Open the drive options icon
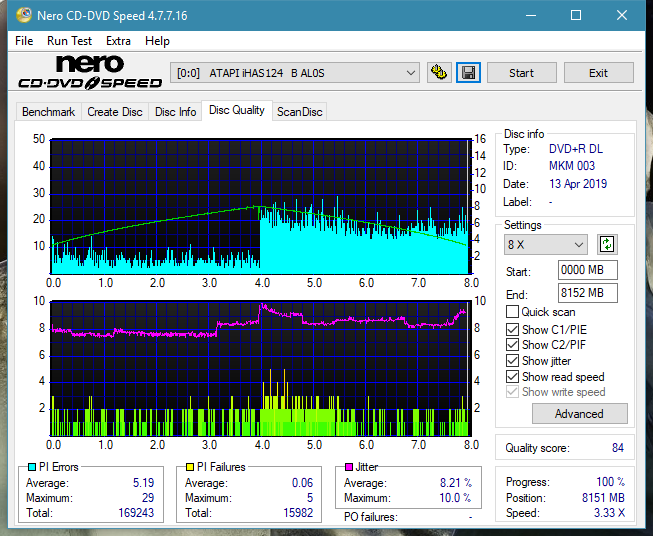Viewport: 653px width, 536px height. (439, 73)
